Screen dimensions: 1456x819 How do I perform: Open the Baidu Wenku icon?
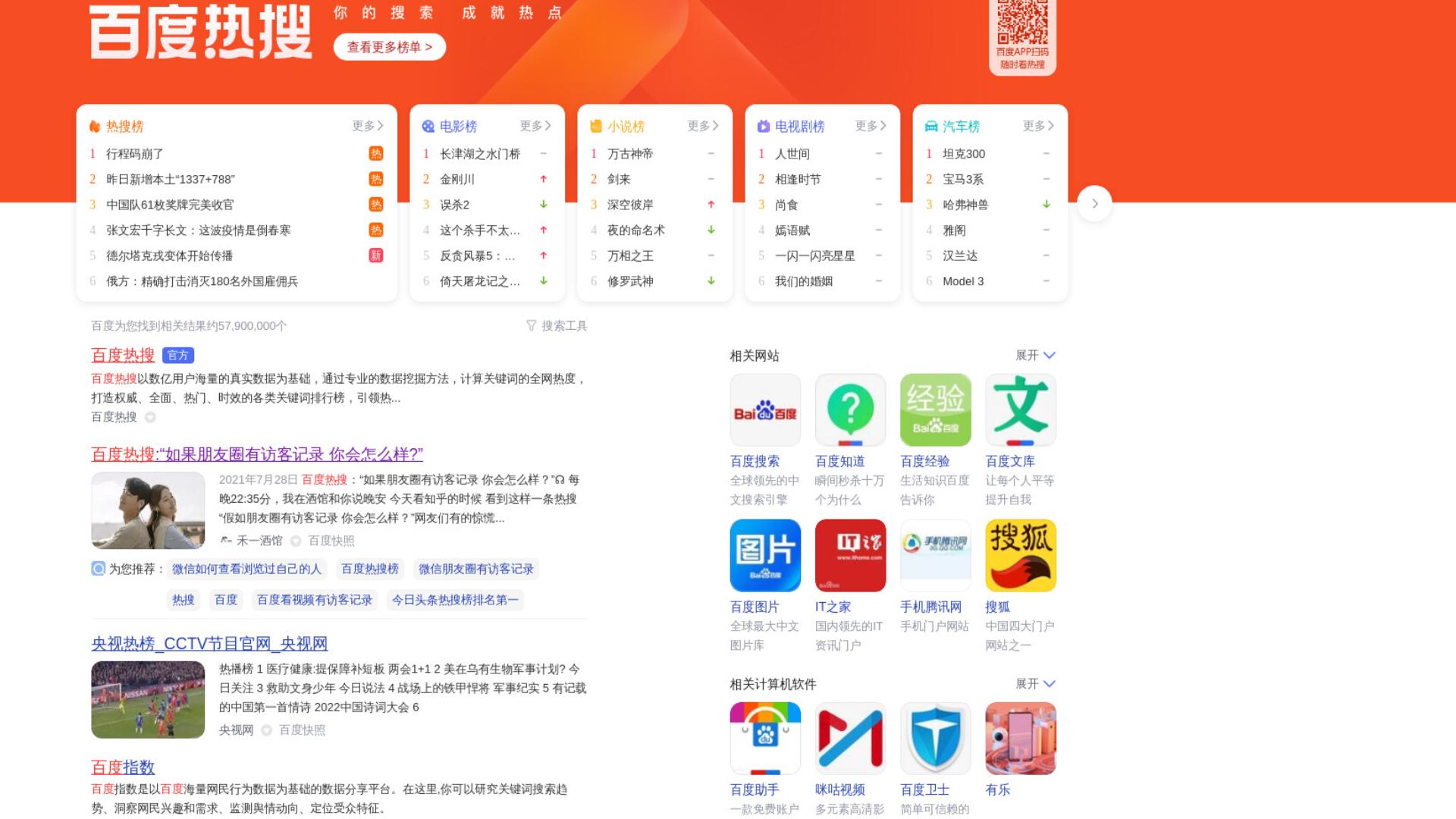point(1021,409)
